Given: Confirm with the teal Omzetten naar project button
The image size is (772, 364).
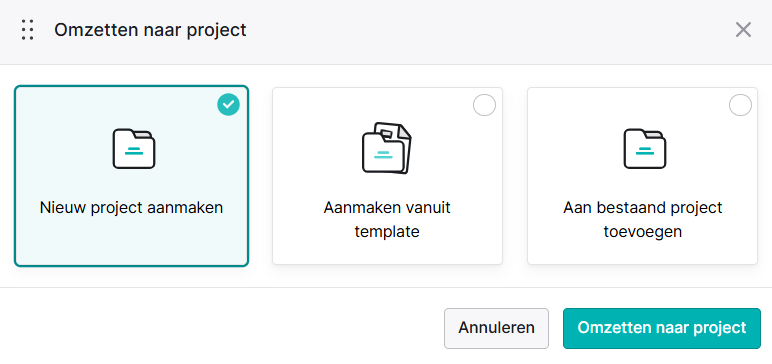Looking at the screenshot, I should pyautogui.click(x=662, y=328).
